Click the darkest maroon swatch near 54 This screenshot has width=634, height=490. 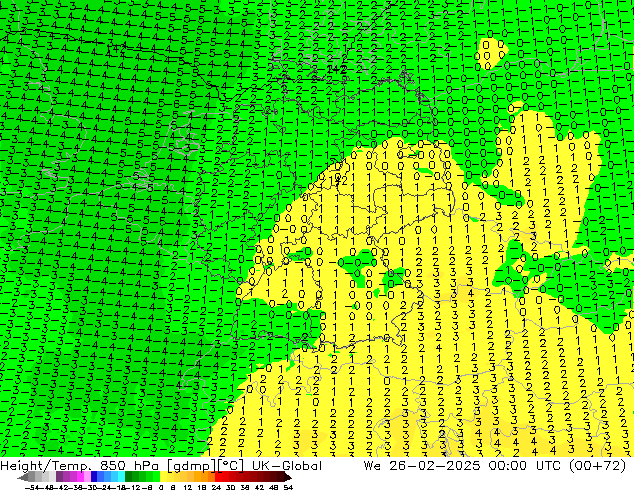click(284, 478)
